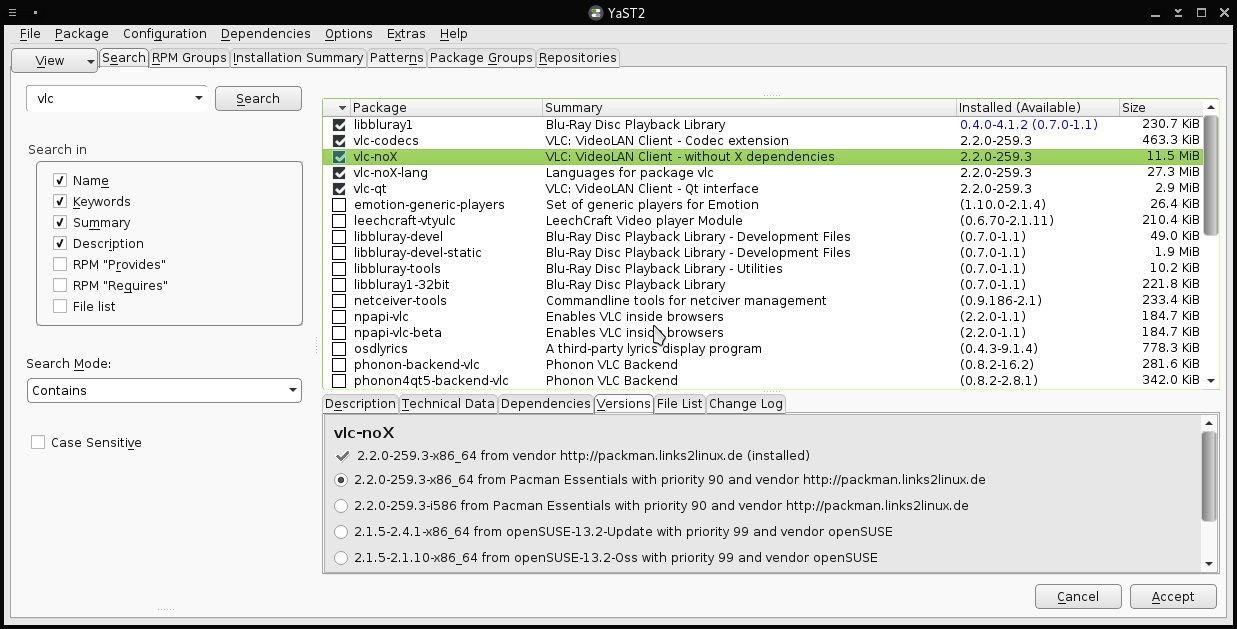The image size is (1237, 629).
Task: Show the File List tab
Action: tap(679, 404)
